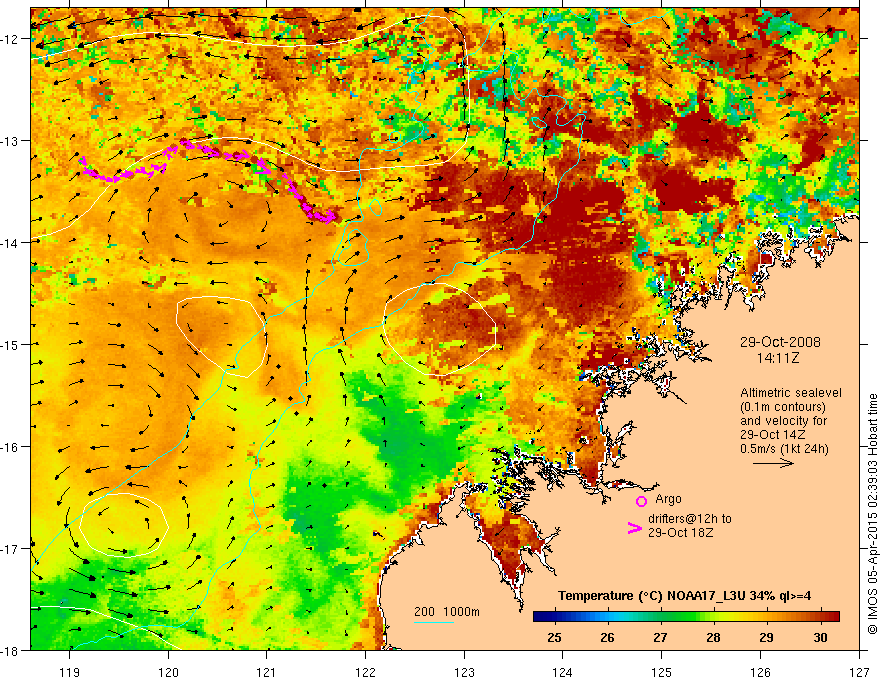Click the magenta drifter arrowhead legend symbol
The height and width of the screenshot is (680, 880).
pyautogui.click(x=635, y=527)
